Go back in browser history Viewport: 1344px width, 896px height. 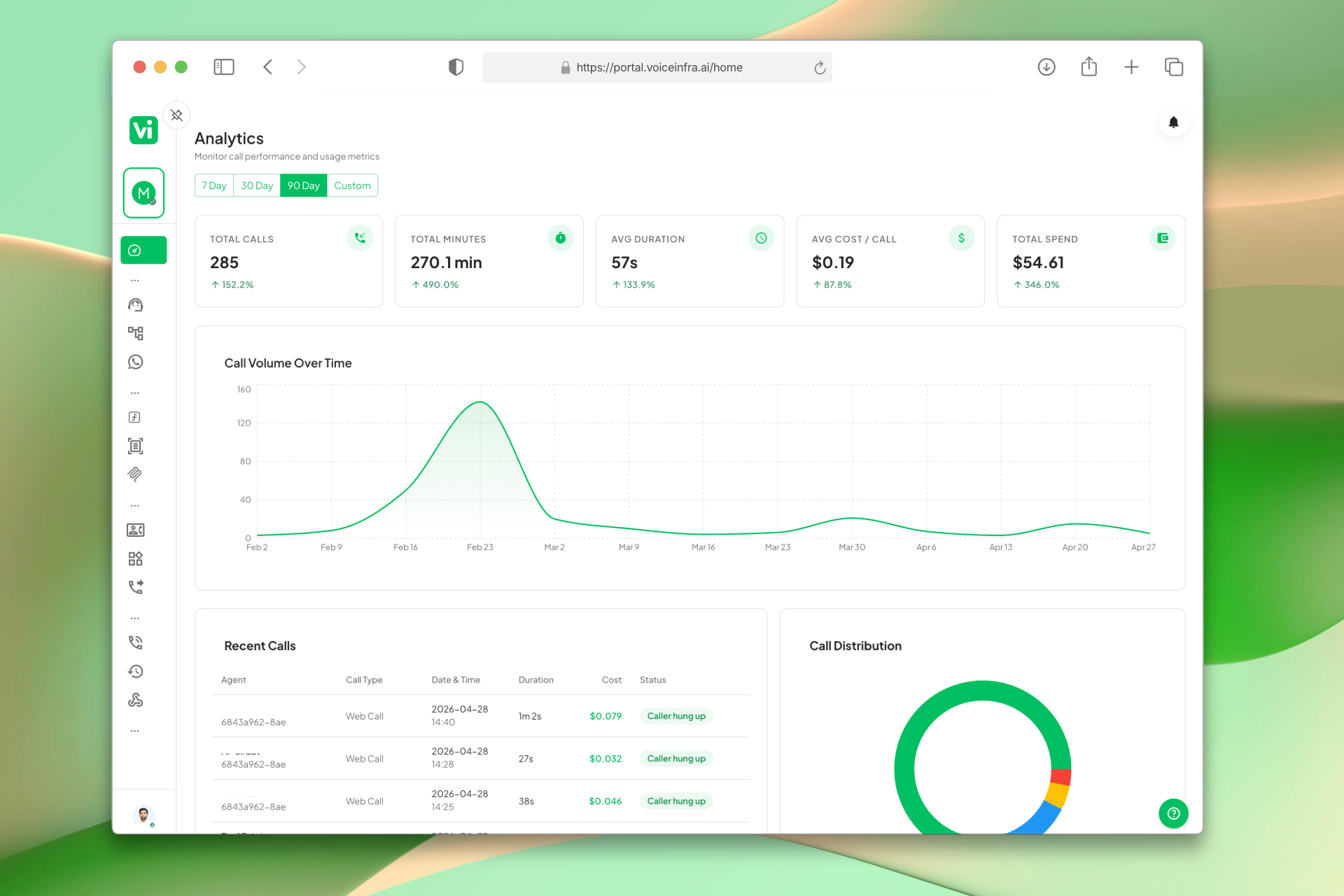pyautogui.click(x=268, y=67)
